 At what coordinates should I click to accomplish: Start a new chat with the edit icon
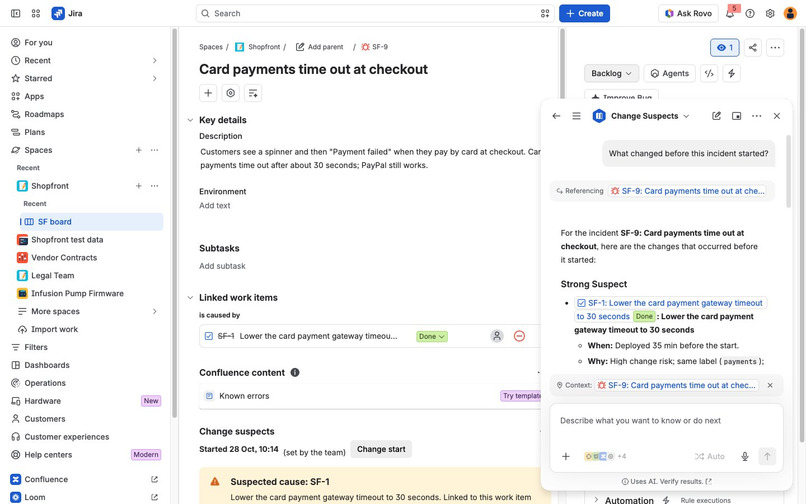(716, 116)
